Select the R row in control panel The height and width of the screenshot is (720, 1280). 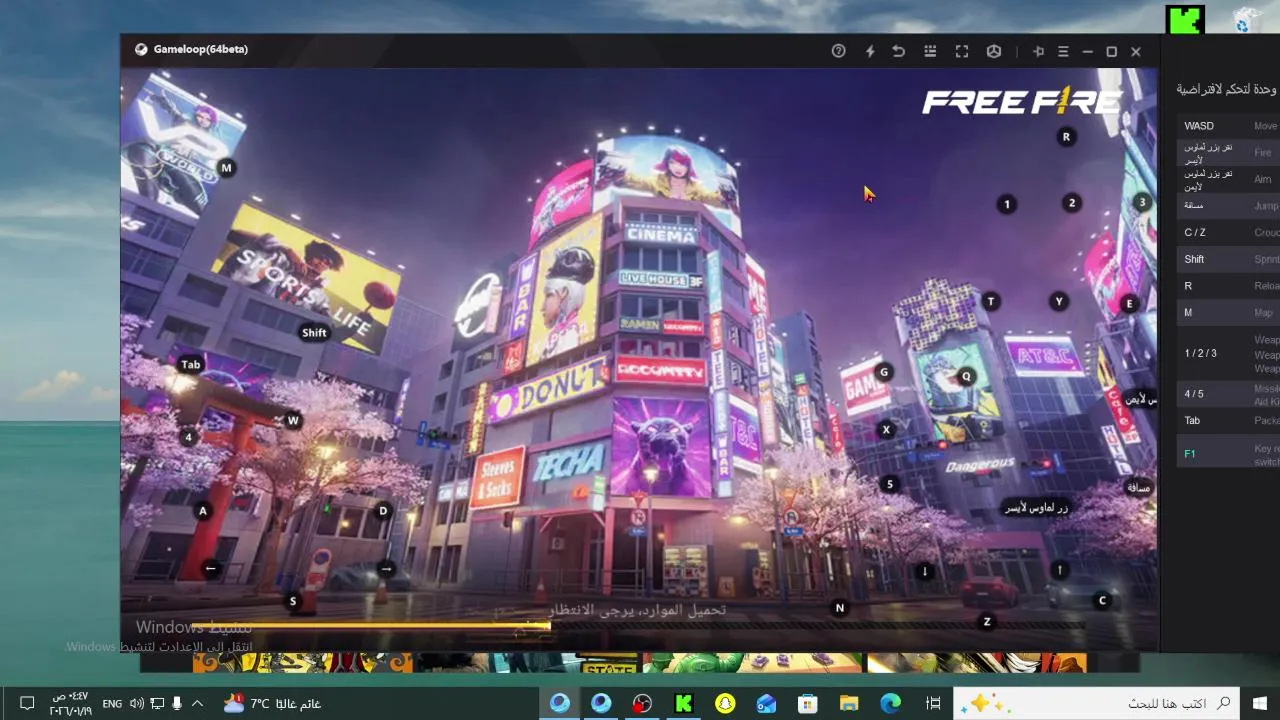coord(1228,286)
